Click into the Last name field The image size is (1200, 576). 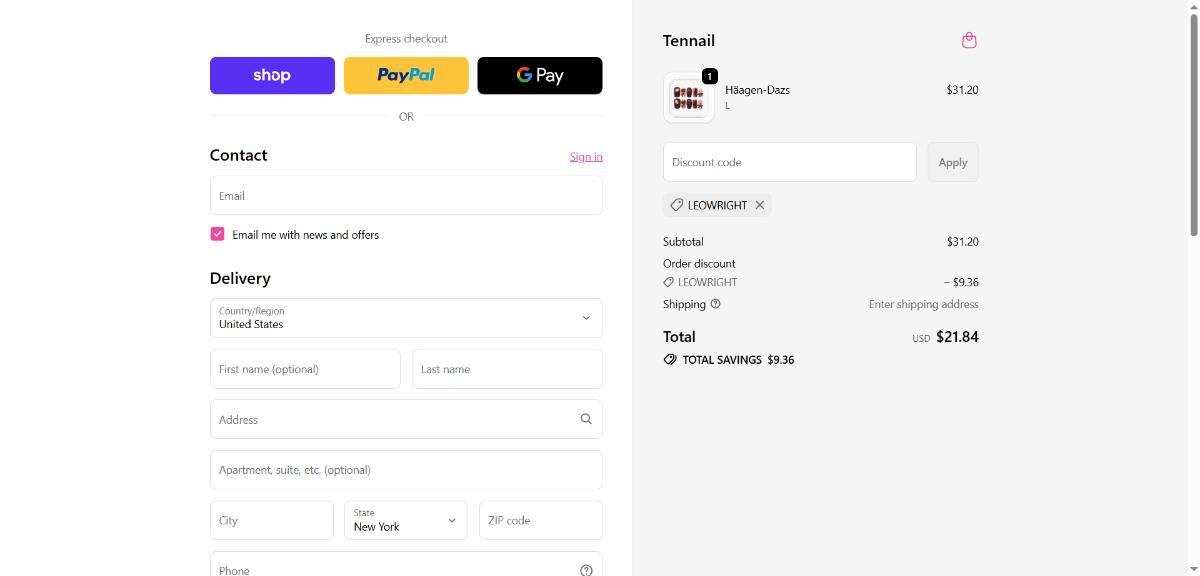click(507, 369)
